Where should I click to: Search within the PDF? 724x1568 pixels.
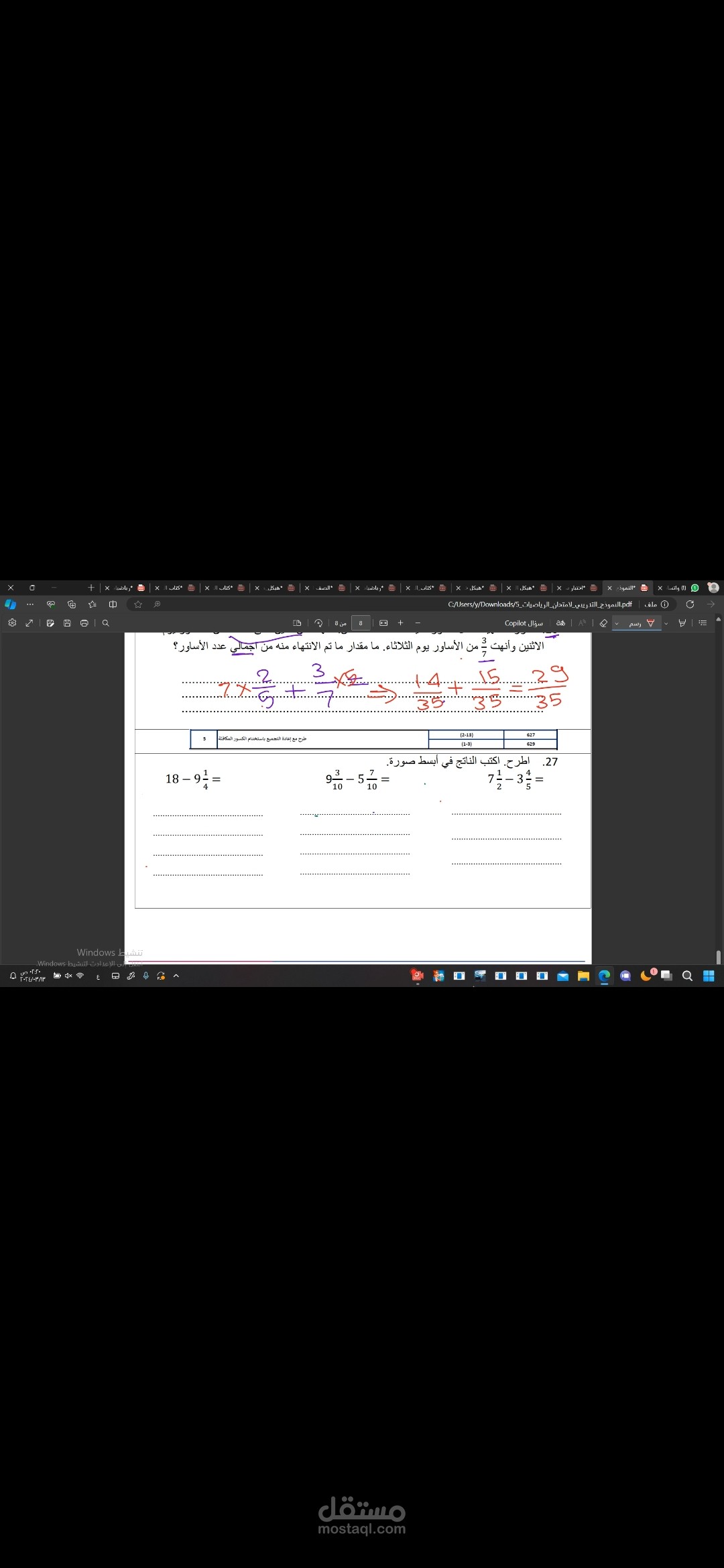tap(105, 623)
